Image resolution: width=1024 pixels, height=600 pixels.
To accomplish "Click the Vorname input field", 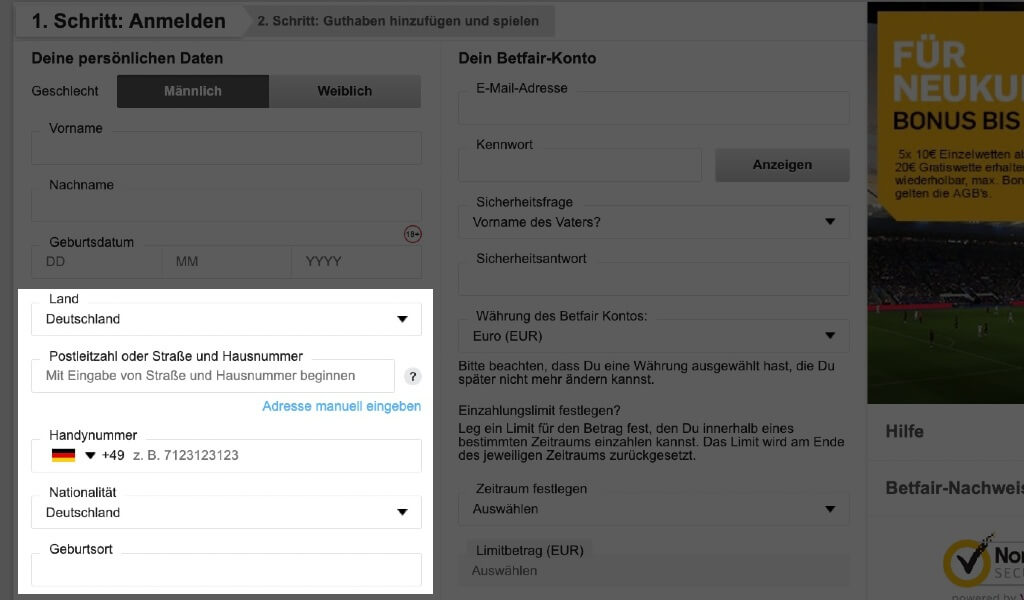I will [x=226, y=148].
